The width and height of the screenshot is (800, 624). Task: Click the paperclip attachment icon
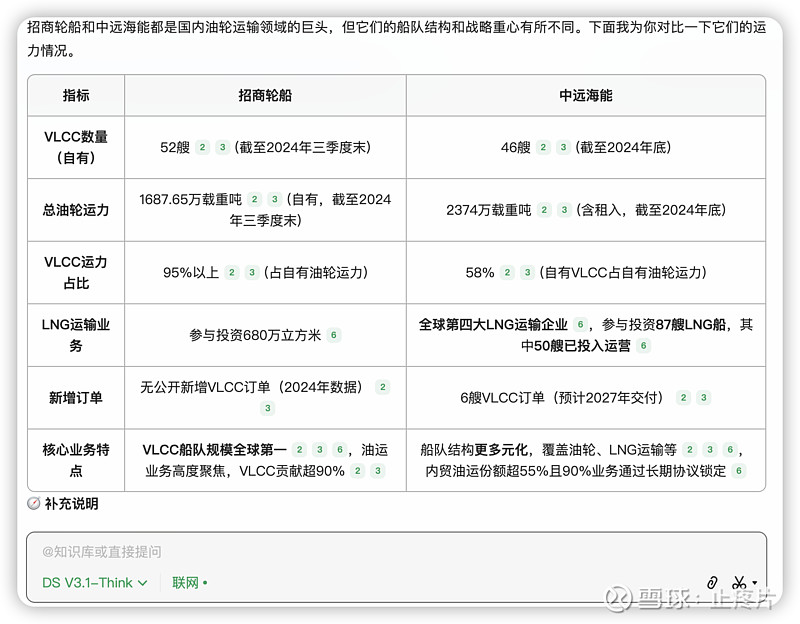[712, 582]
